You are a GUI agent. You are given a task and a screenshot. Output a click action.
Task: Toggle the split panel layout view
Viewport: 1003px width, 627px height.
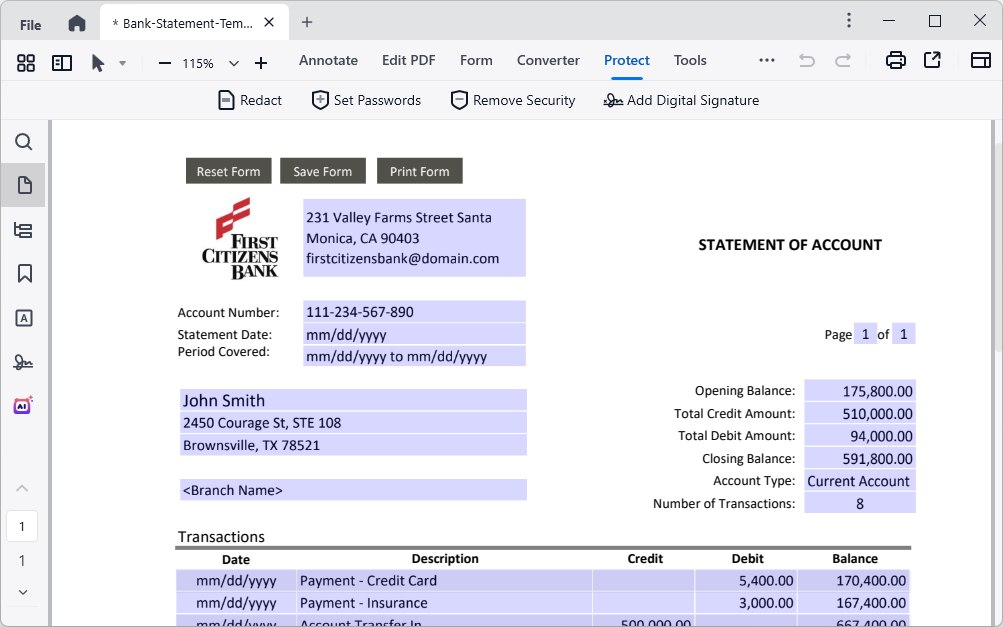click(x=62, y=62)
